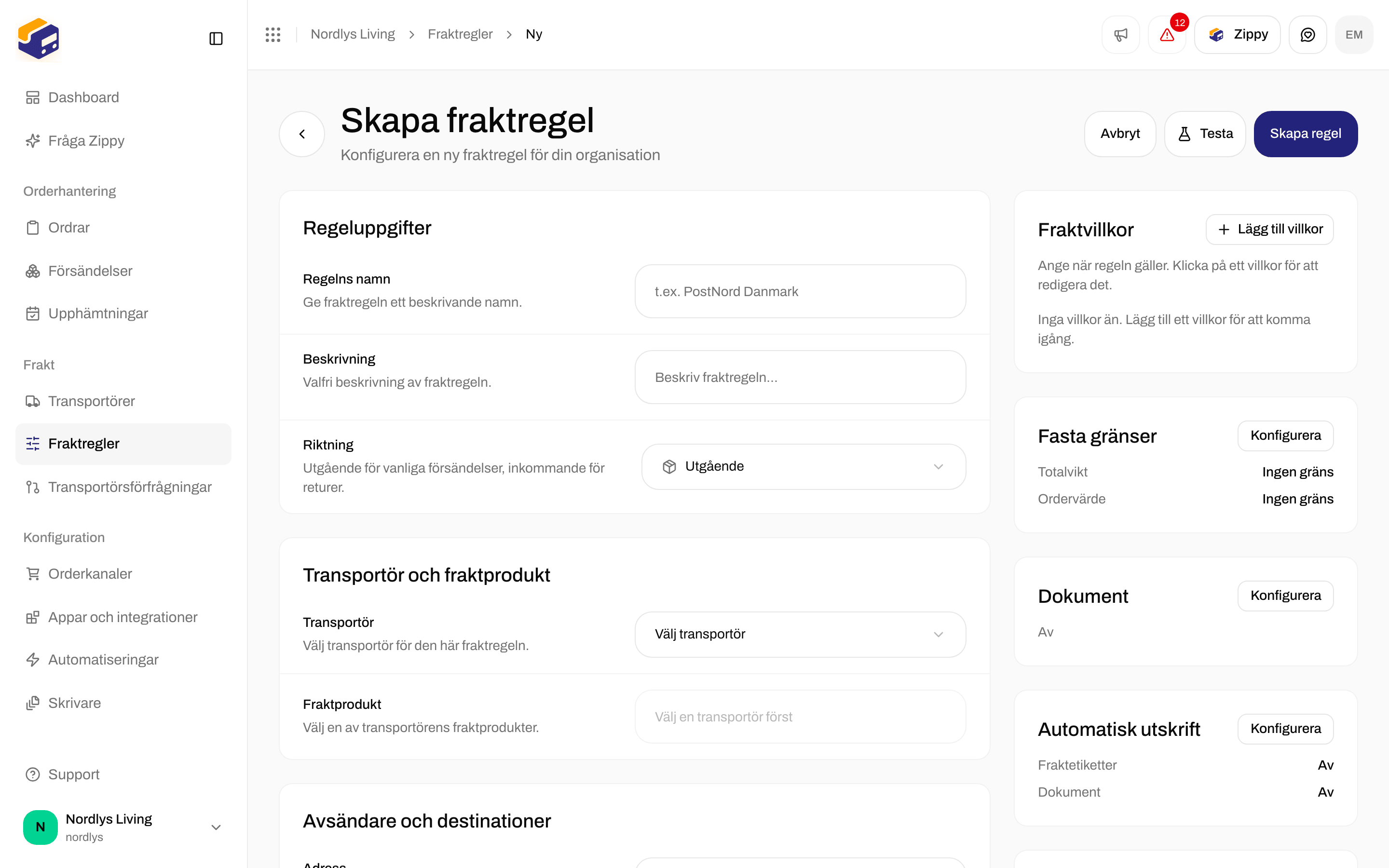This screenshot has height=868, width=1389.
Task: Toggle the sidebar collapse icon
Action: click(x=216, y=39)
